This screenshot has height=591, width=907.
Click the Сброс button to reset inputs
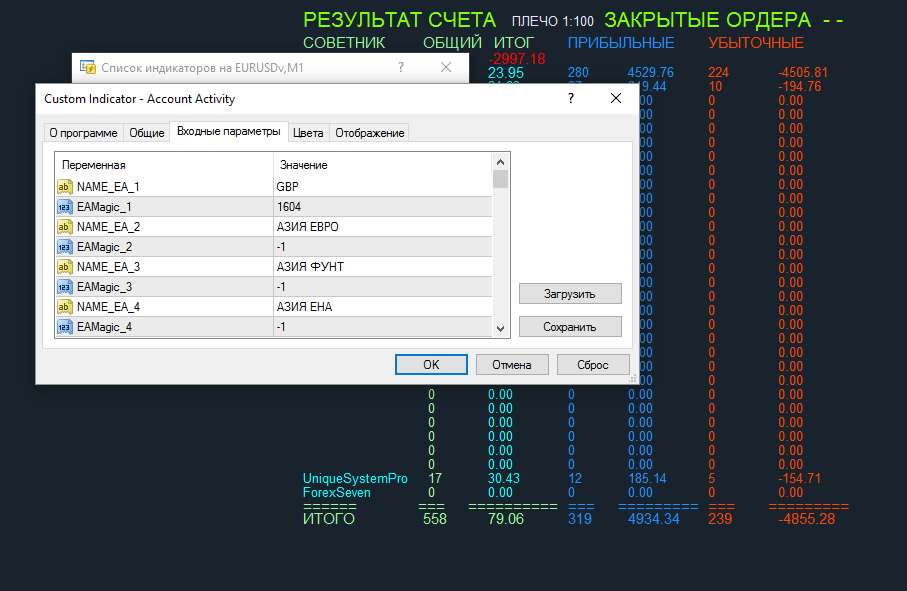(593, 365)
